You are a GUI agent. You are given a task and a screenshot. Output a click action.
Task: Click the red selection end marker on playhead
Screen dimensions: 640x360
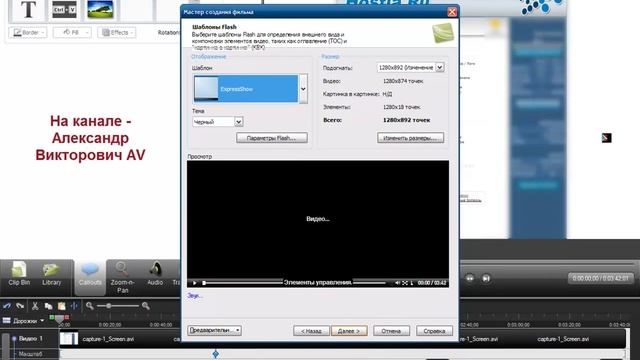pos(67,317)
